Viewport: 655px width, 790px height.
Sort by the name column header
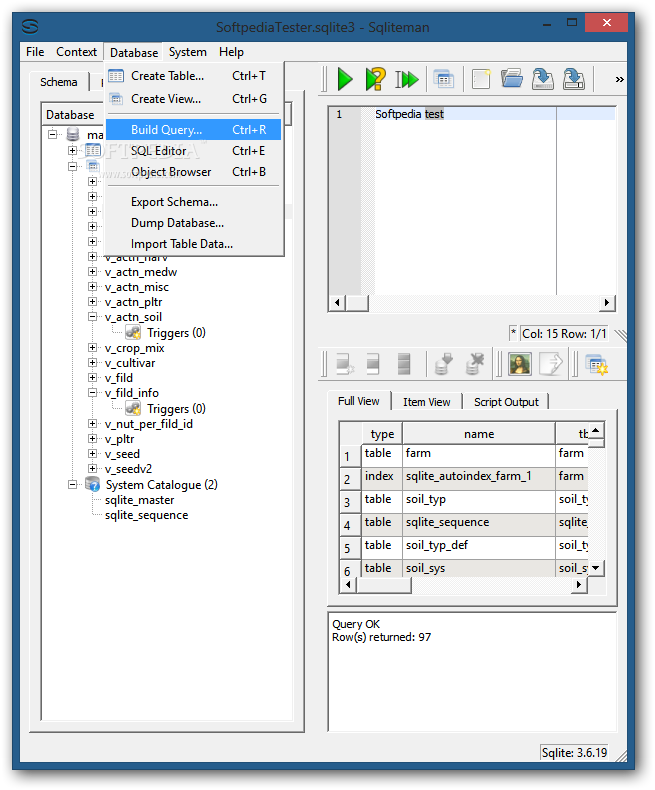pos(479,434)
